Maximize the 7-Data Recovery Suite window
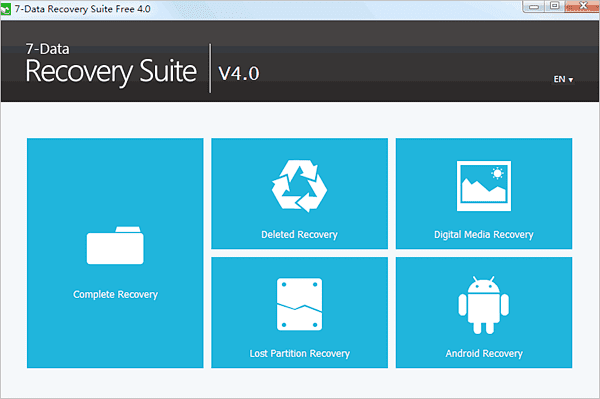This screenshot has width=600, height=399. point(554,6)
